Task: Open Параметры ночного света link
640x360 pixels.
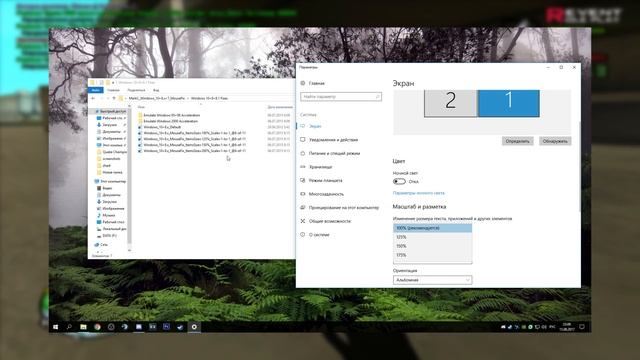Action: [418, 193]
